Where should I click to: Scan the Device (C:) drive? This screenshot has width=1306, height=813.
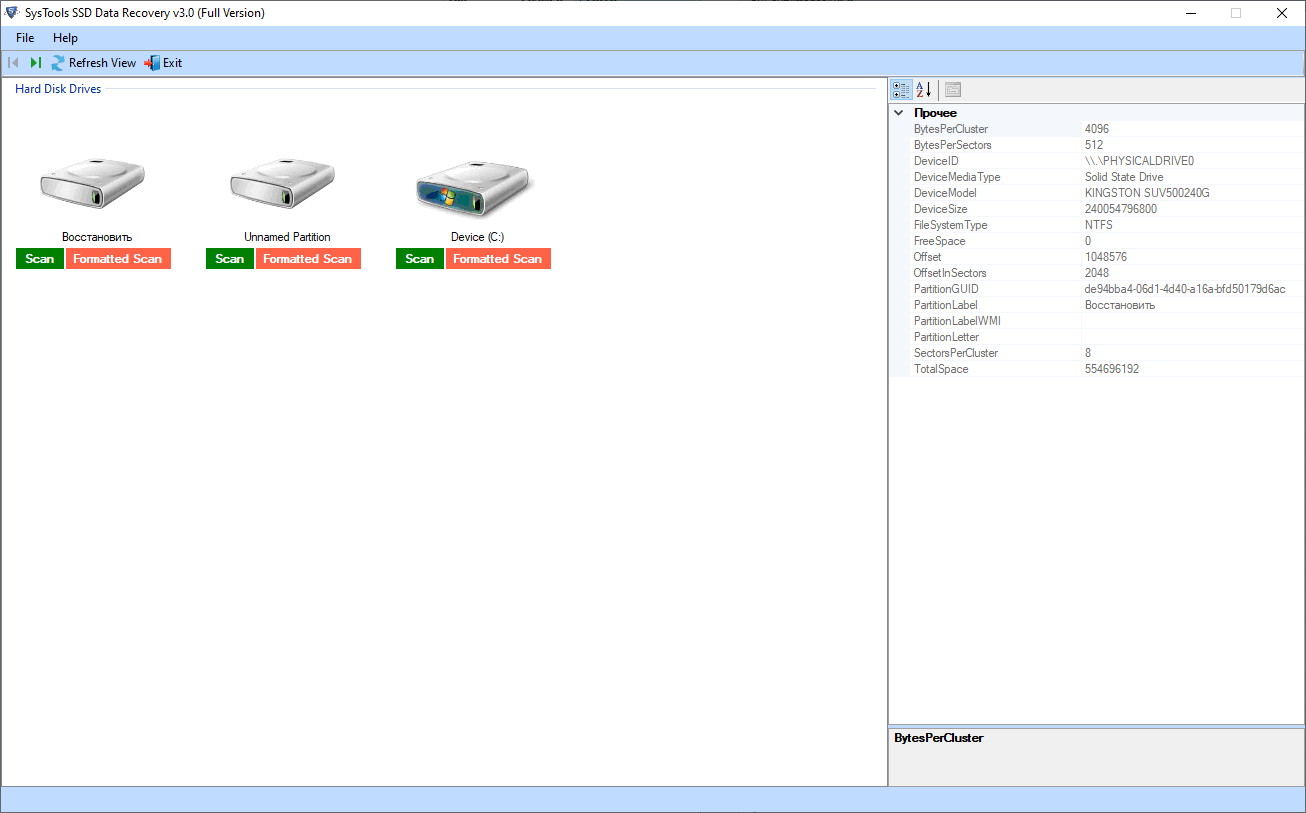click(420, 259)
